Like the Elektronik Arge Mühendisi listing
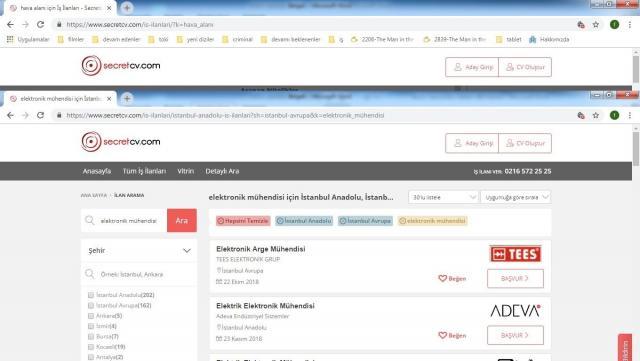This screenshot has width=640, height=361. (452, 279)
